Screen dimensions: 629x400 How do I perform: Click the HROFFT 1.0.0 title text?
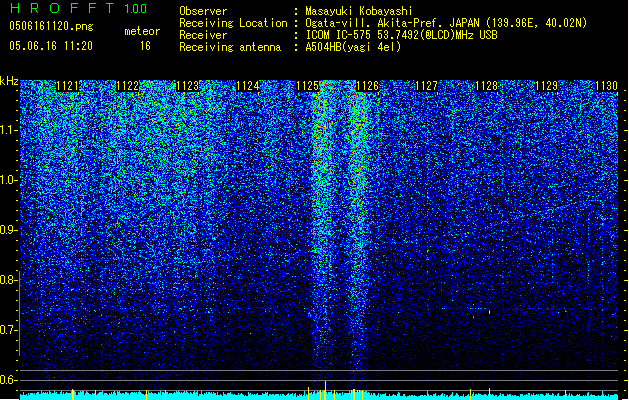point(78,8)
